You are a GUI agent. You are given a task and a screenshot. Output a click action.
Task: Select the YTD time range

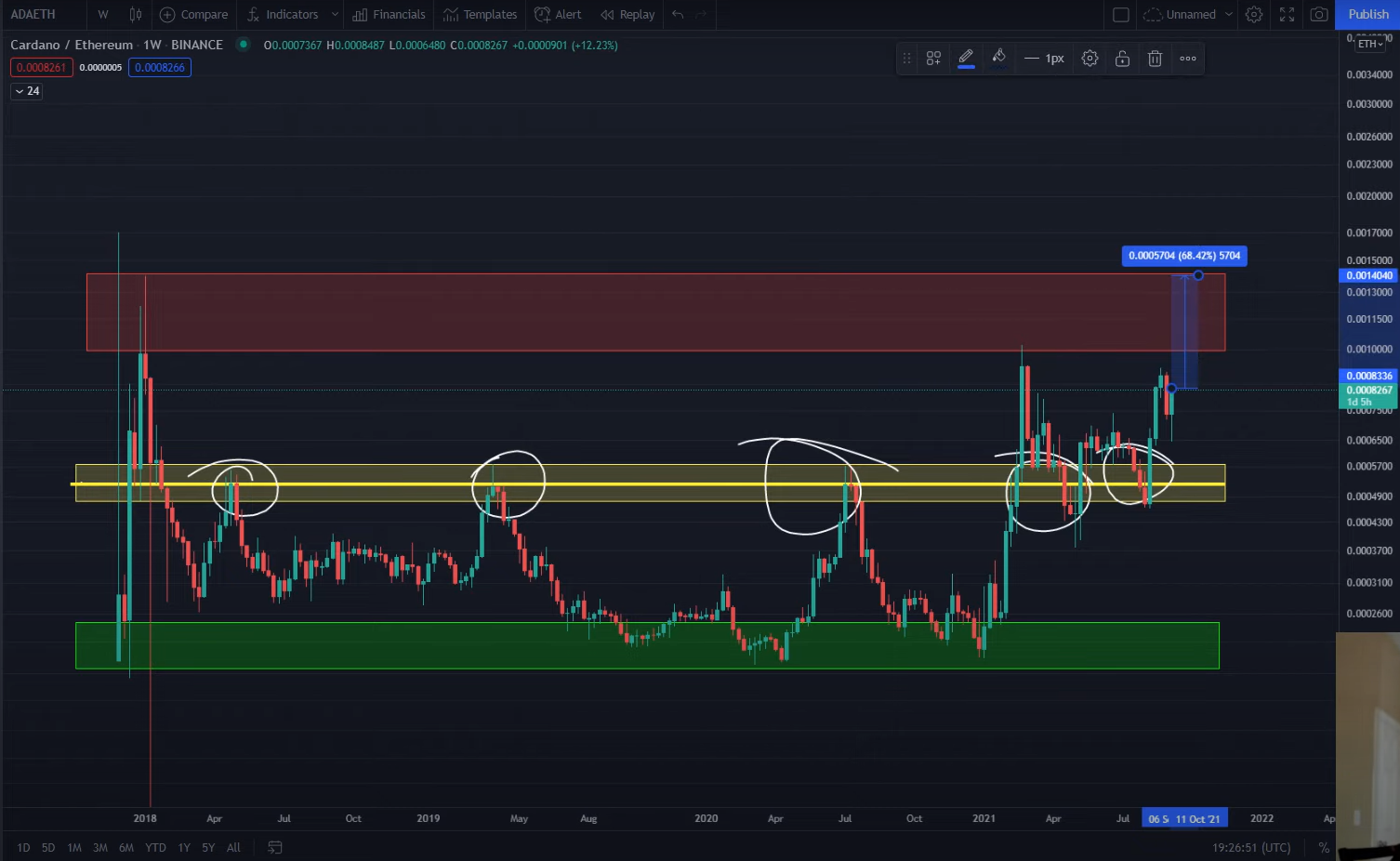(x=155, y=847)
